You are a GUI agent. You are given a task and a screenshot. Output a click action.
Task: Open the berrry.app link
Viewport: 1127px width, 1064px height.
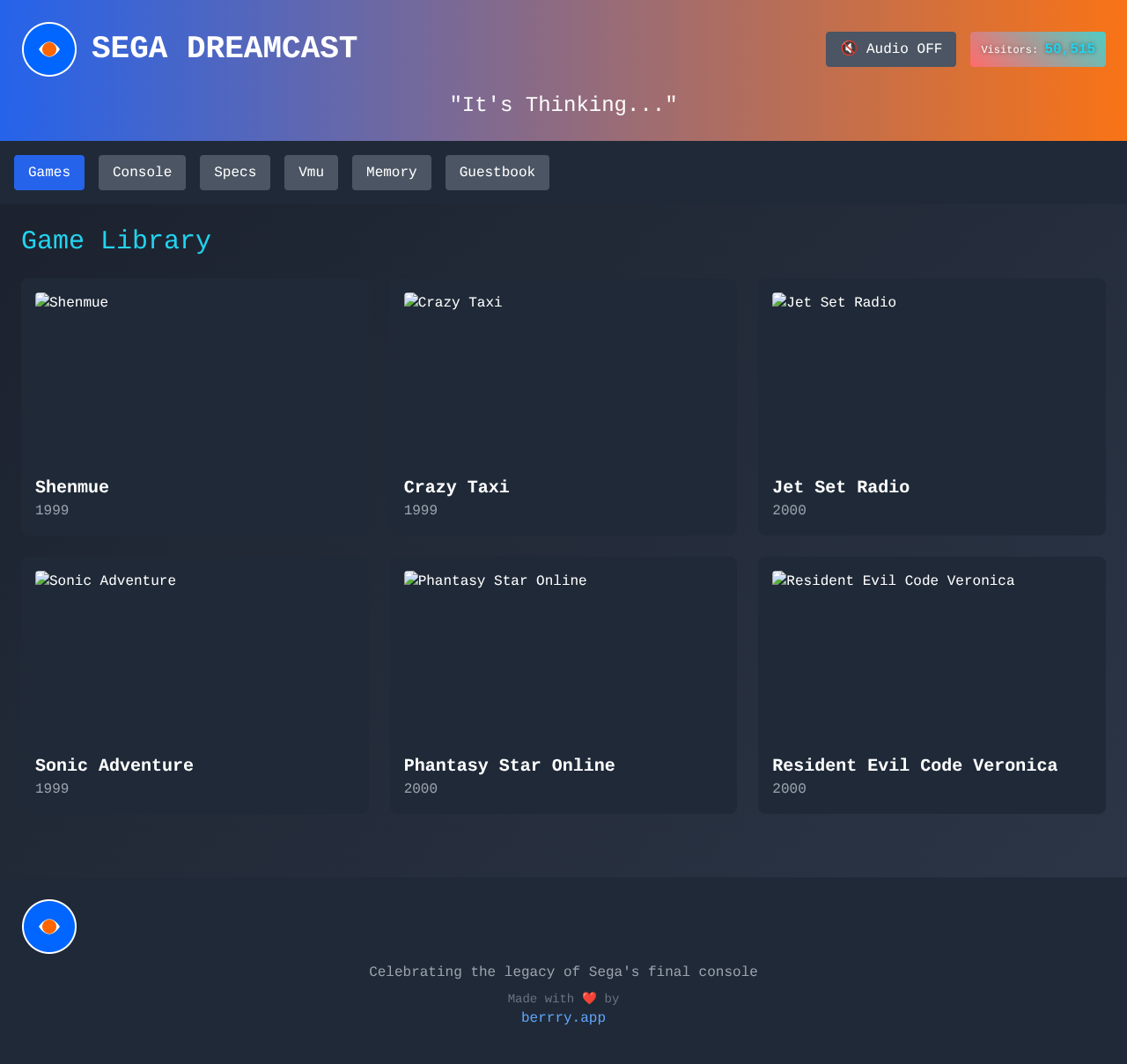(x=563, y=1017)
